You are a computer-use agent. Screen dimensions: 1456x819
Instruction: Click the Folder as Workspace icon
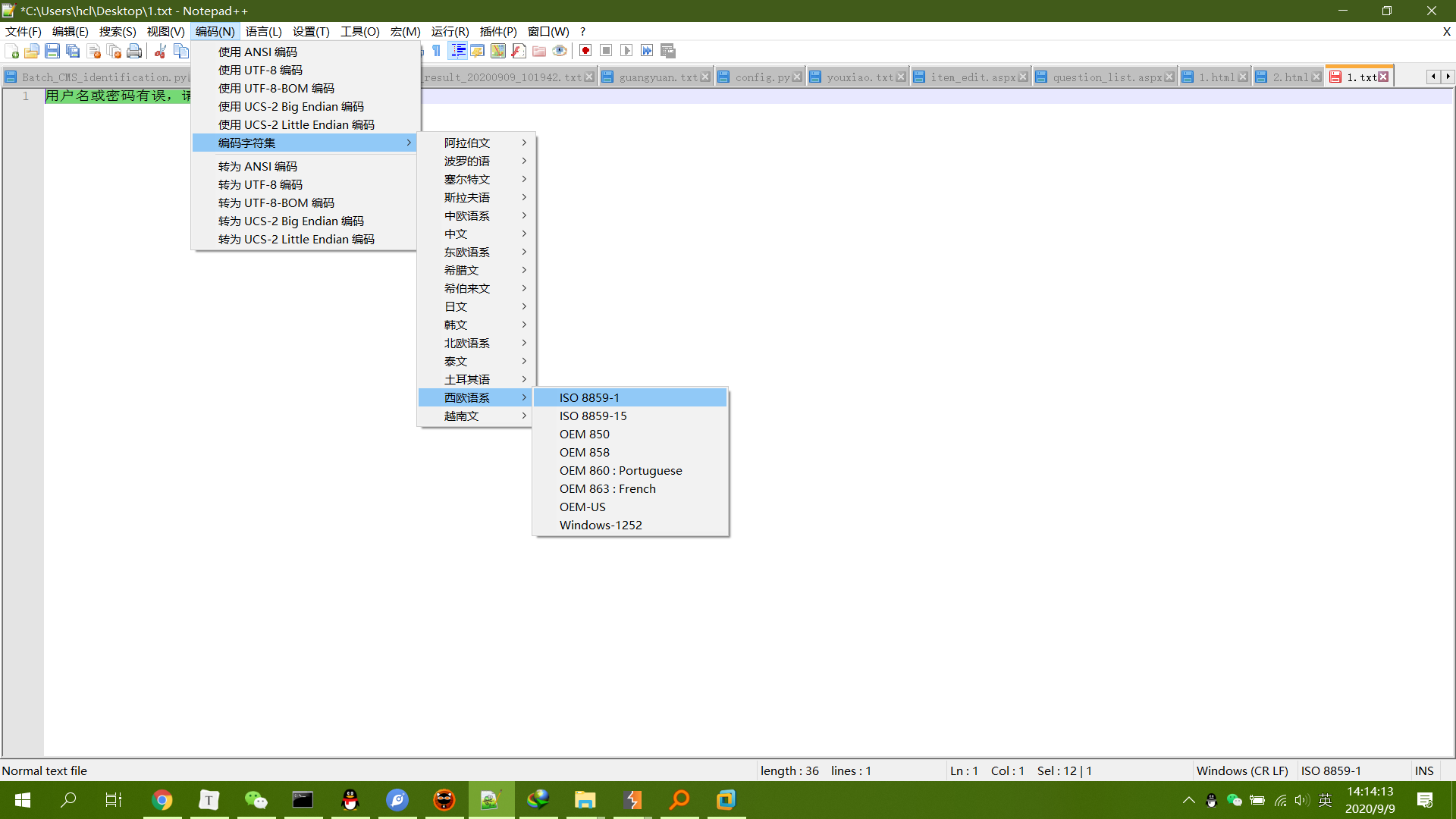[x=539, y=51]
